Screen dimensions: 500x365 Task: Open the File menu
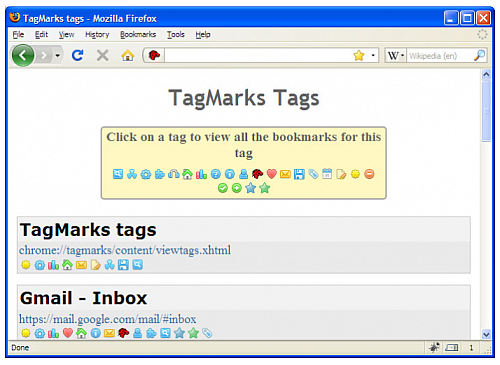18,34
